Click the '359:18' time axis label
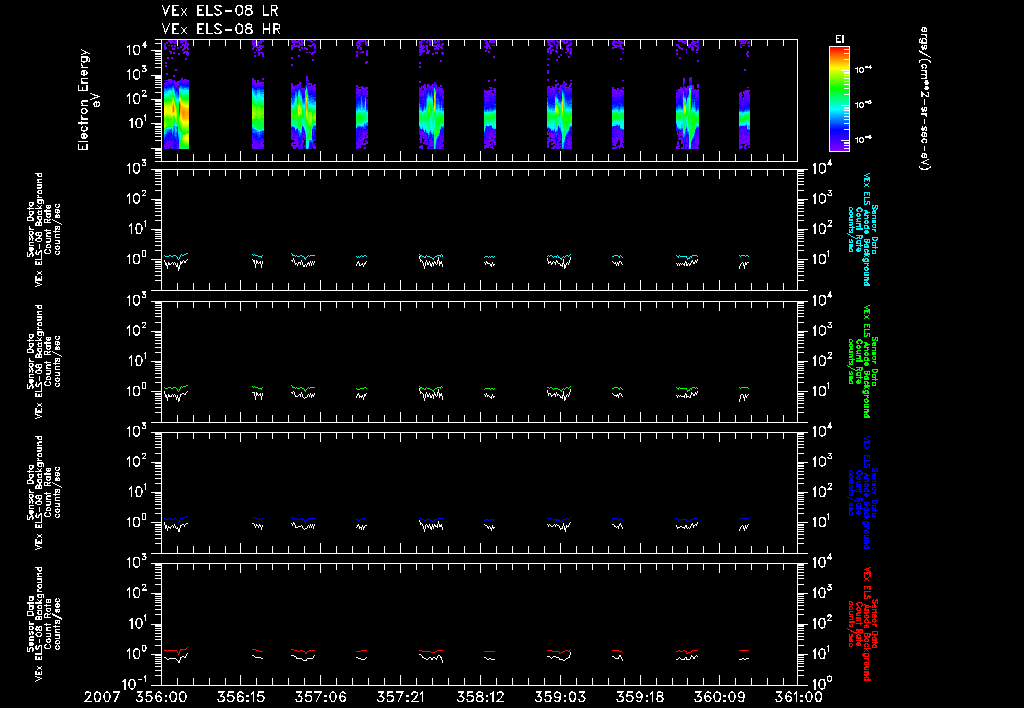The height and width of the screenshot is (708, 1024). (x=640, y=698)
